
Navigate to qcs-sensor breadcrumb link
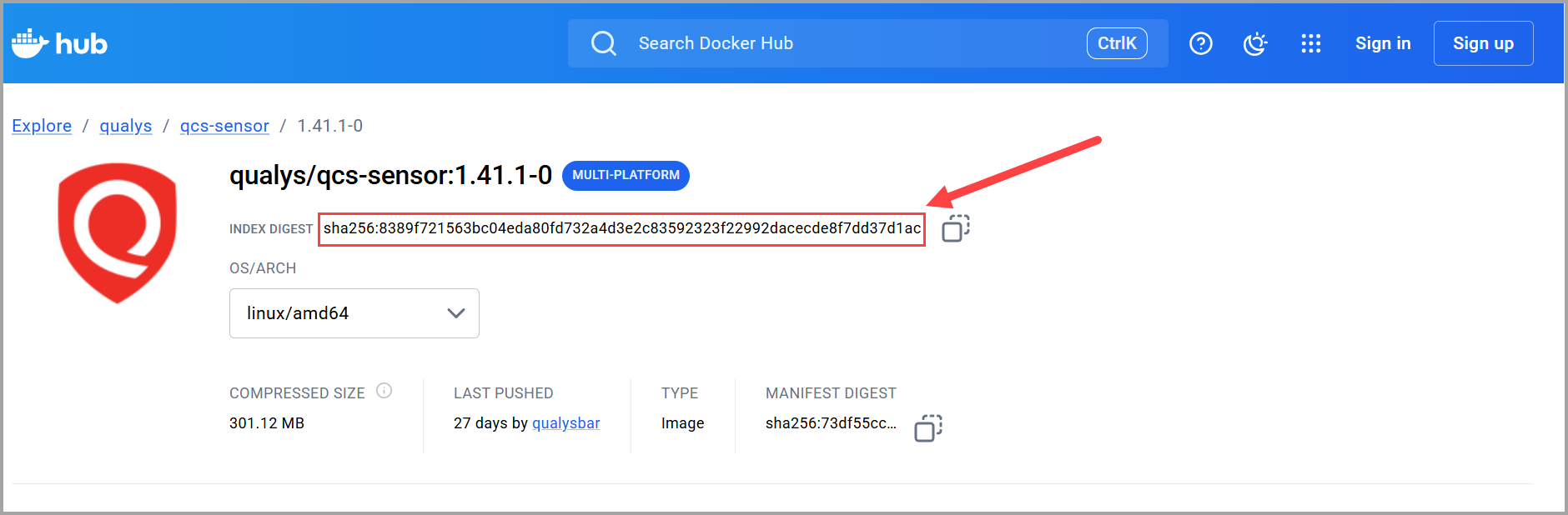pos(224,126)
